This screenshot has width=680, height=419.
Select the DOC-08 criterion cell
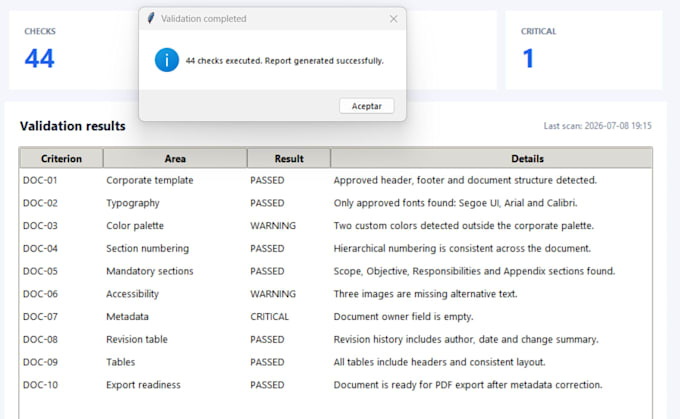point(40,339)
